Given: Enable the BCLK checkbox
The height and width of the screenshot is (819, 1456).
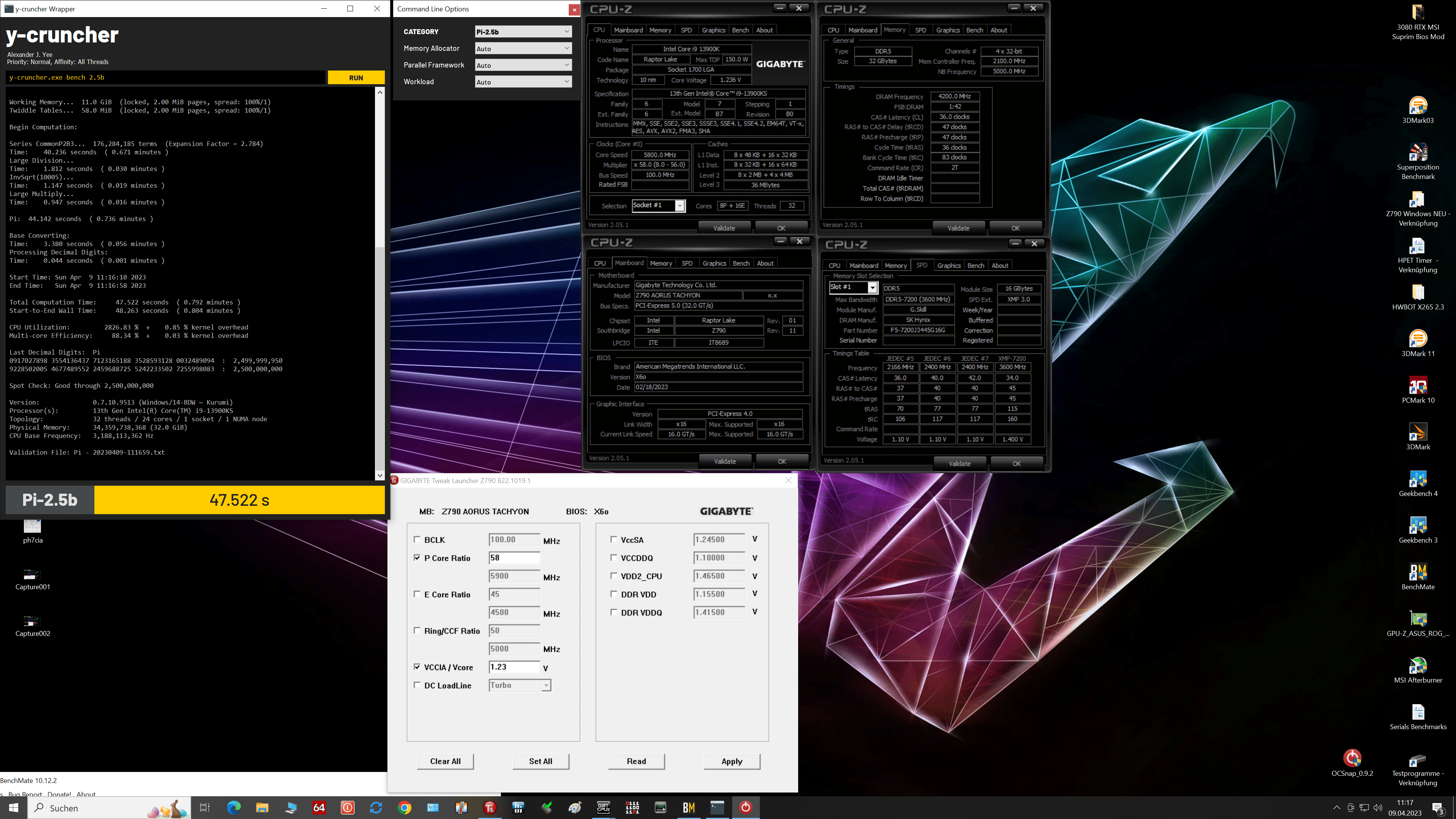Looking at the screenshot, I should (x=417, y=539).
